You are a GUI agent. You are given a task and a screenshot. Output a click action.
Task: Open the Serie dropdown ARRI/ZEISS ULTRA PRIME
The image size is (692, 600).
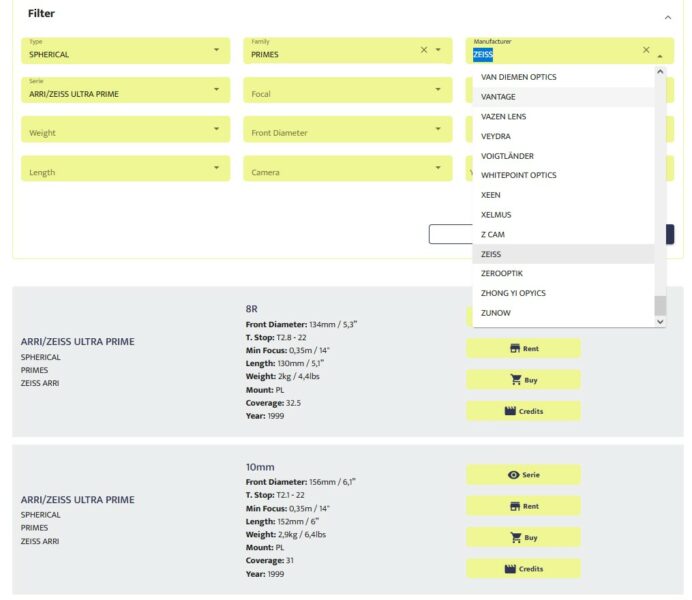[125, 90]
